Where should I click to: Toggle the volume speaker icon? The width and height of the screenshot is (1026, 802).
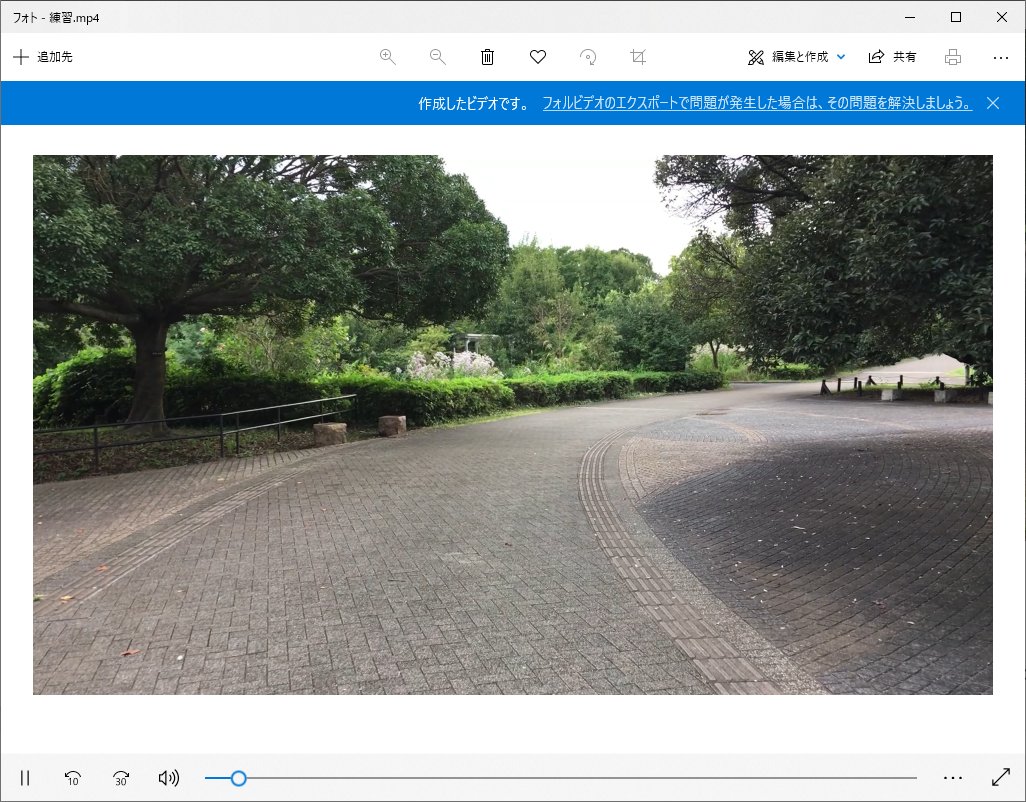169,778
